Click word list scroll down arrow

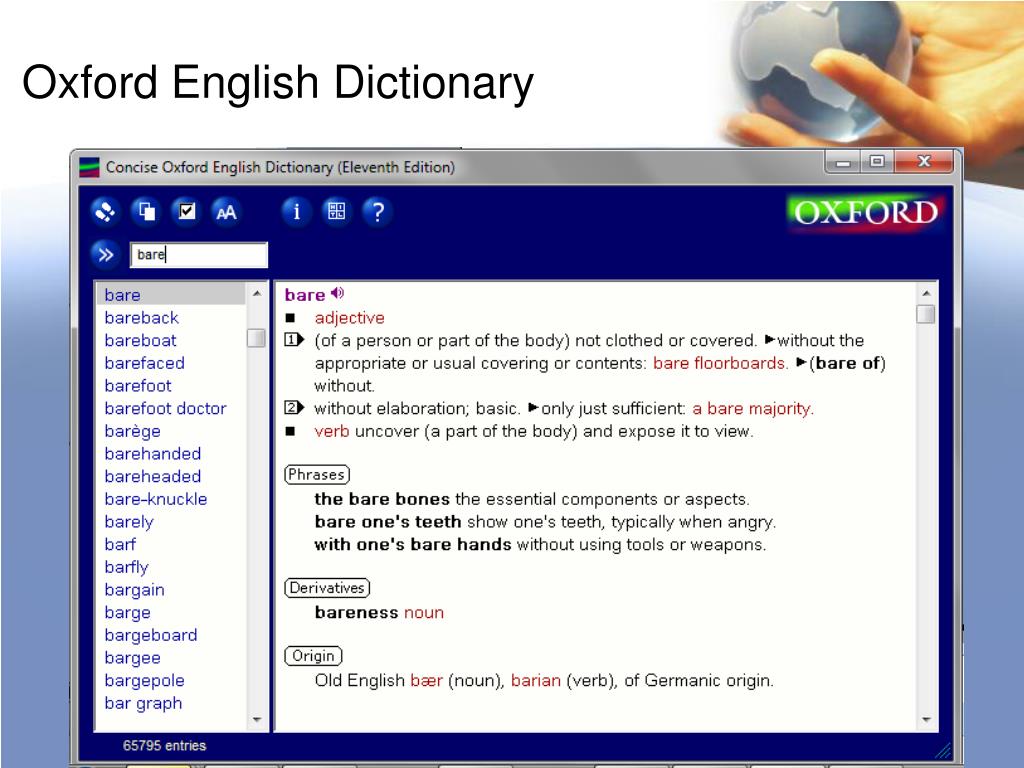coord(257,720)
